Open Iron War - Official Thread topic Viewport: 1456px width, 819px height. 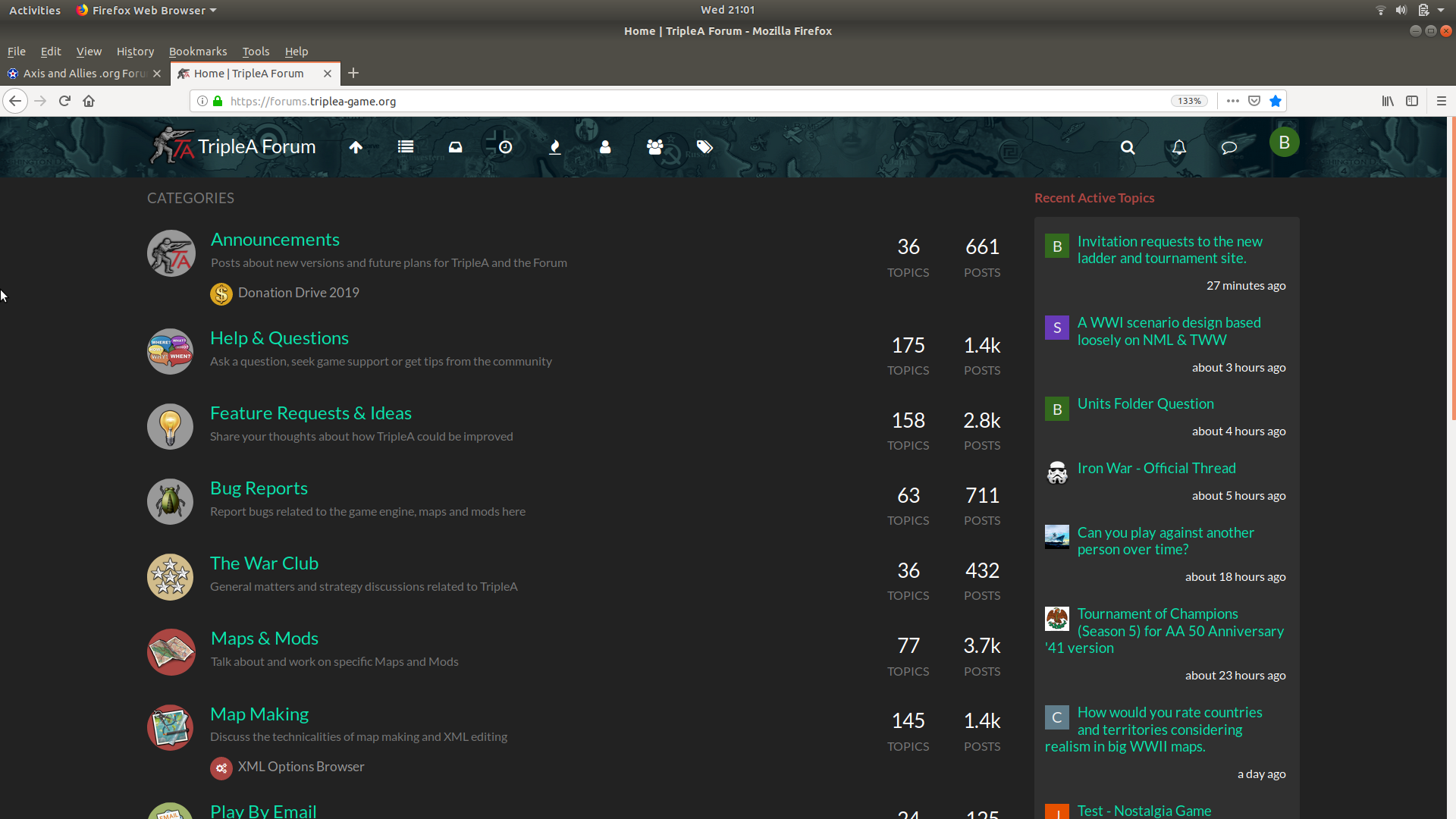coord(1156,469)
